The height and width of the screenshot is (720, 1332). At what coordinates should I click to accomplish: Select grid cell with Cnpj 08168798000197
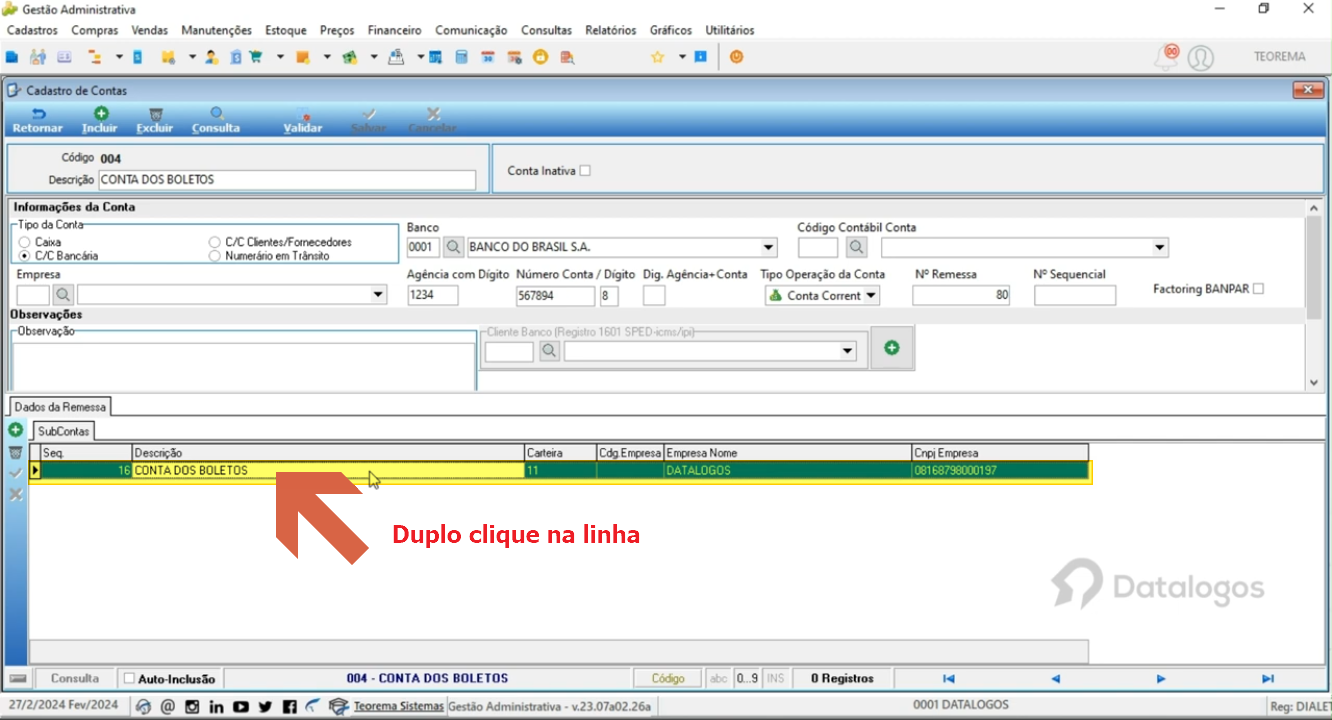(x=1000, y=470)
